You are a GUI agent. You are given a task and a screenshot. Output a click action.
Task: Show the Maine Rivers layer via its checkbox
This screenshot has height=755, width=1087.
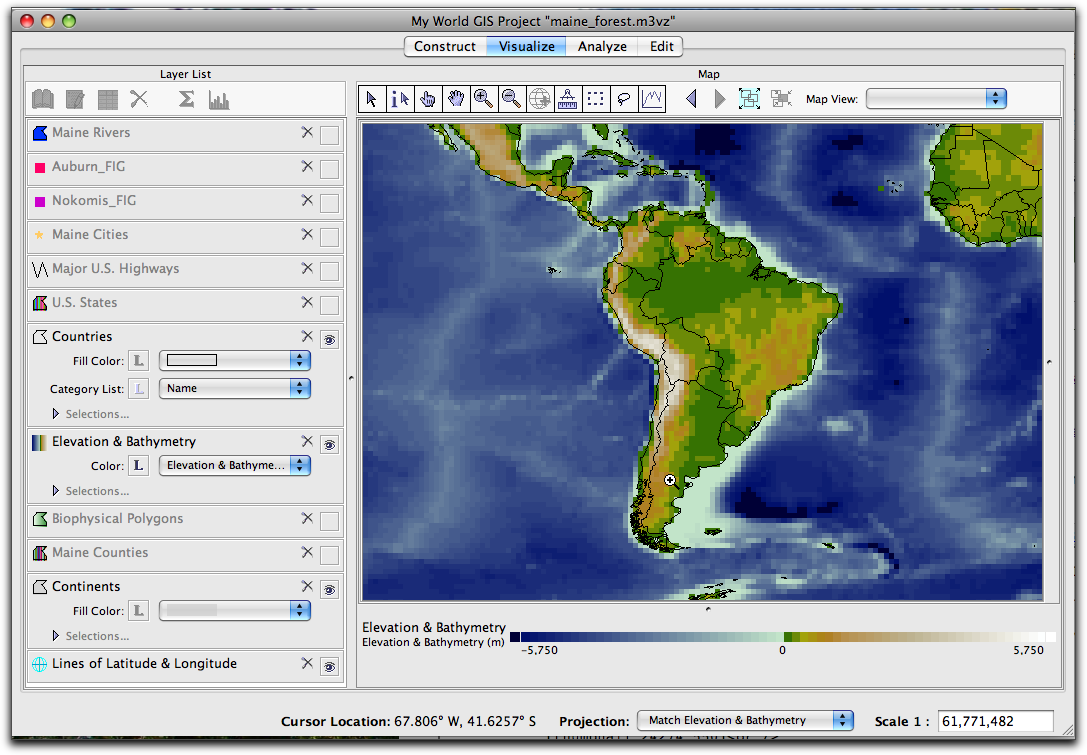pos(329,135)
